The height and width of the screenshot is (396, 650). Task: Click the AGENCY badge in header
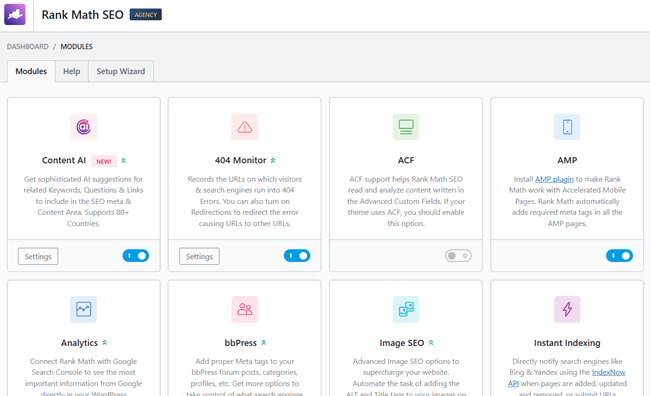(146, 15)
